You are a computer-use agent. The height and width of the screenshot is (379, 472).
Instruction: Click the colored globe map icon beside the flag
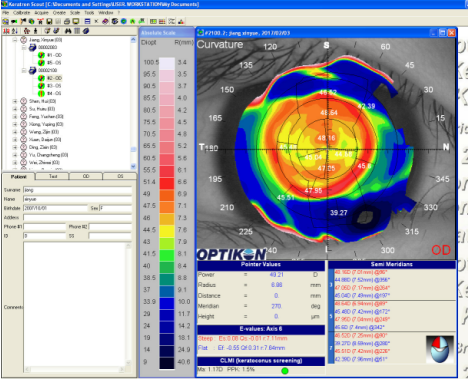pyautogui.click(x=32, y=21)
